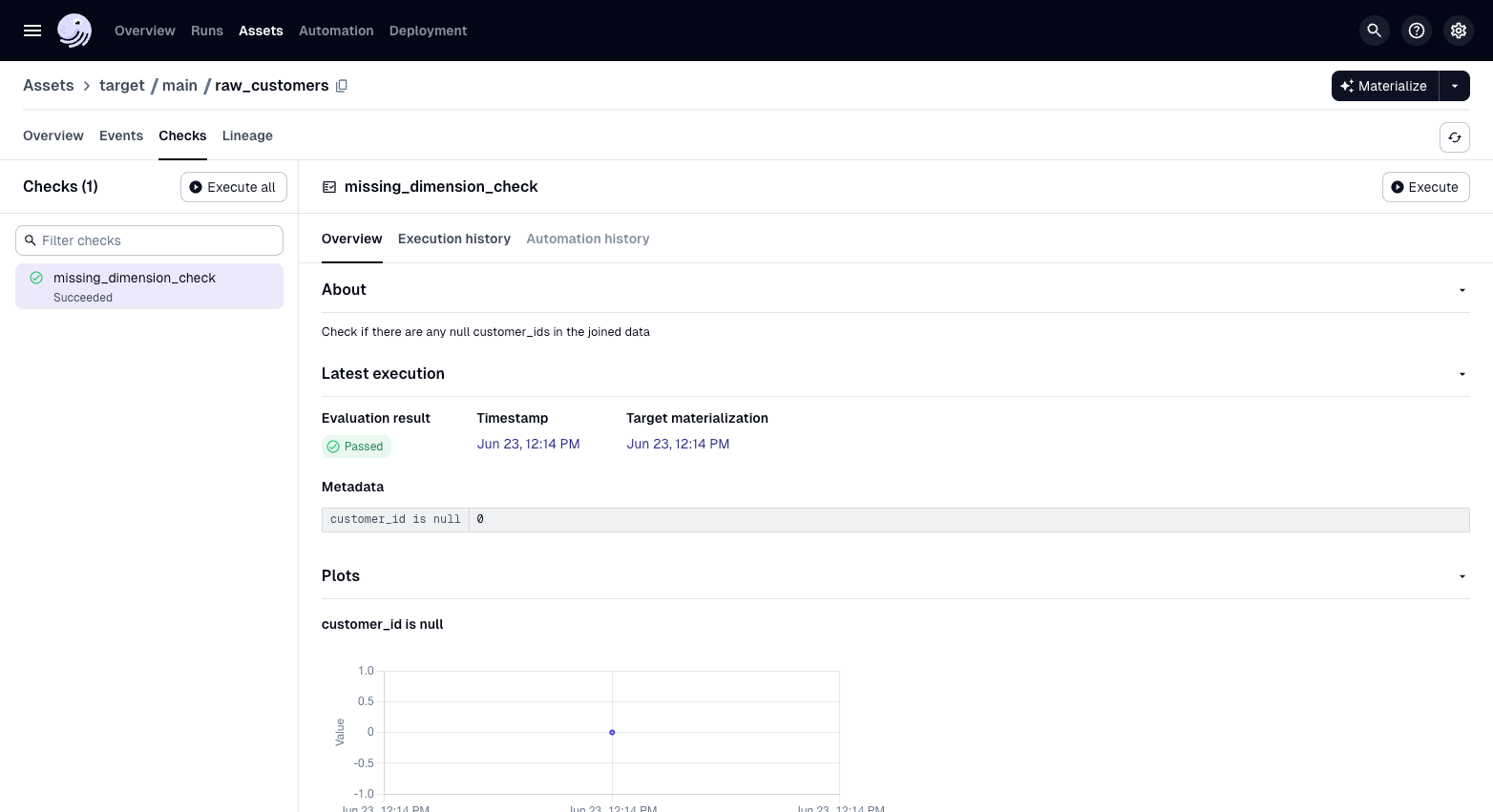Open the search icon in top bar
Image resolution: width=1493 pixels, height=812 pixels.
pyautogui.click(x=1374, y=31)
